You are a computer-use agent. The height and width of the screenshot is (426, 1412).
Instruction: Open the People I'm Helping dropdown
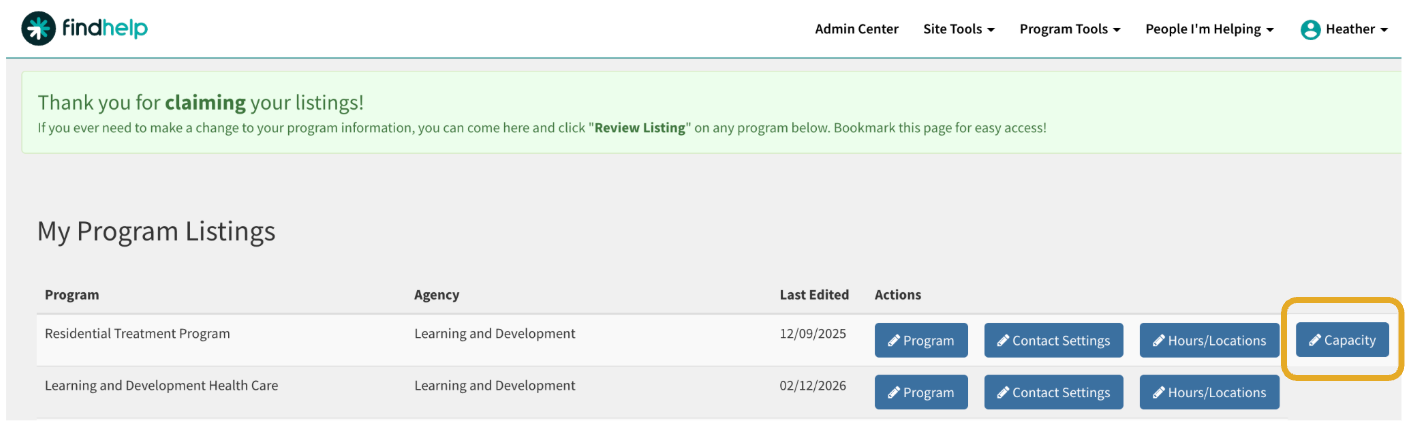[1209, 29]
